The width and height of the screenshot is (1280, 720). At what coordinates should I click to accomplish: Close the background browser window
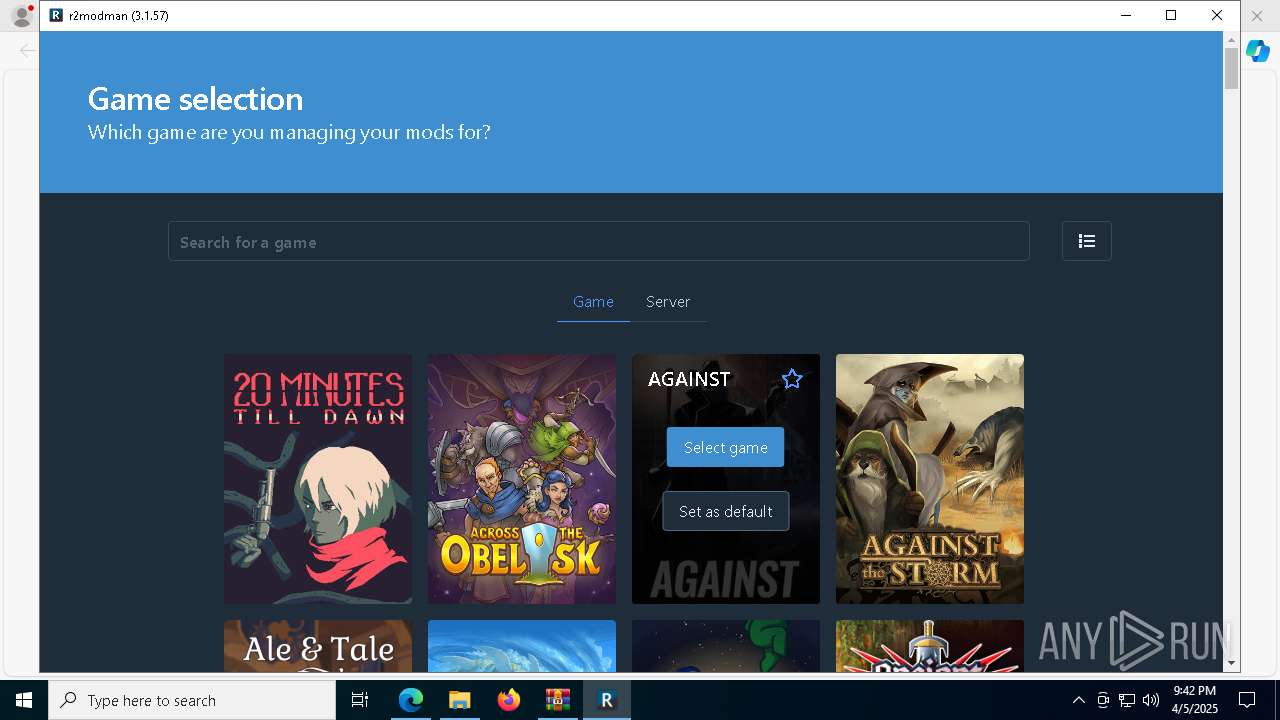point(1257,16)
